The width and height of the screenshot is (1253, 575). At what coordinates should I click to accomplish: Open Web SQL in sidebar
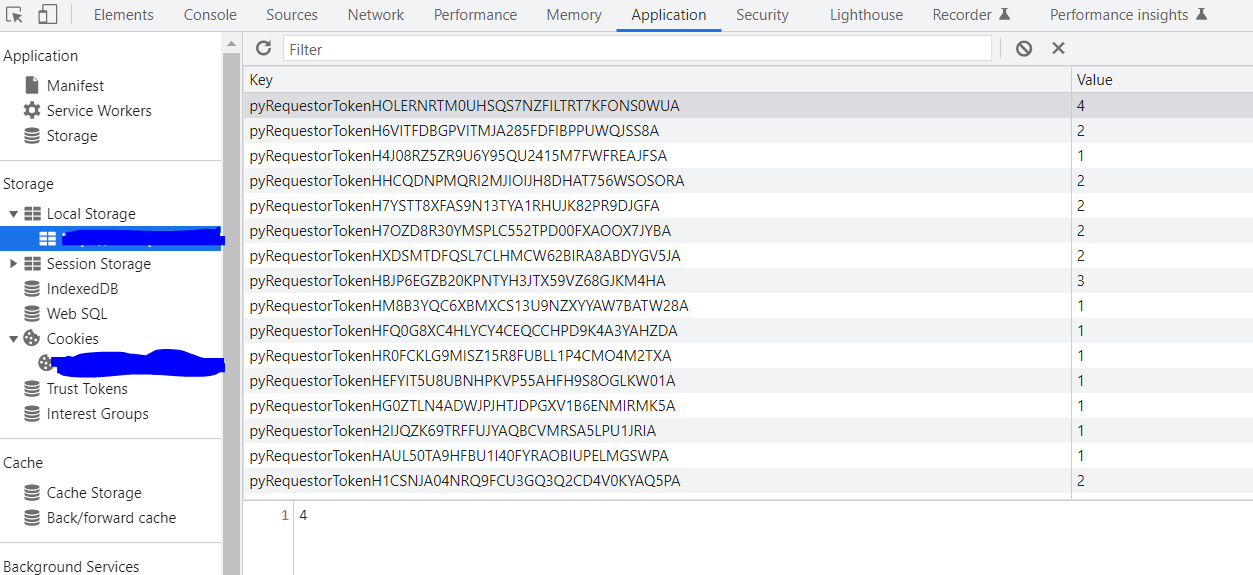[77, 313]
